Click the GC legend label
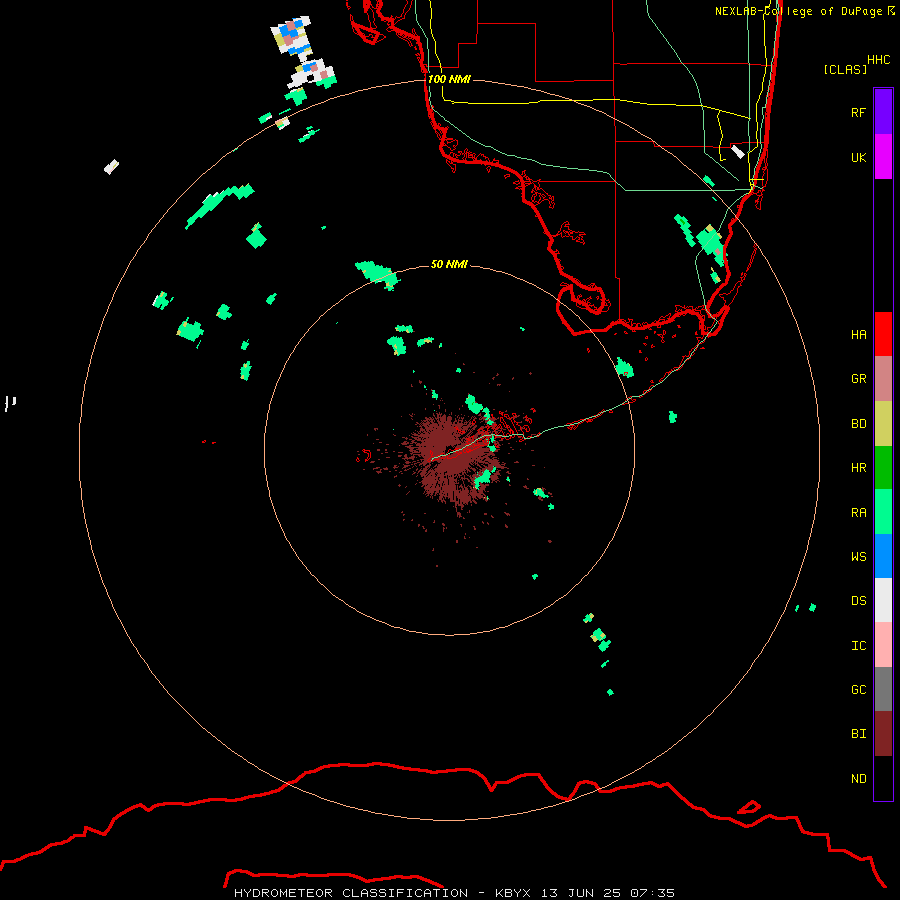This screenshot has width=900, height=900. tap(858, 690)
